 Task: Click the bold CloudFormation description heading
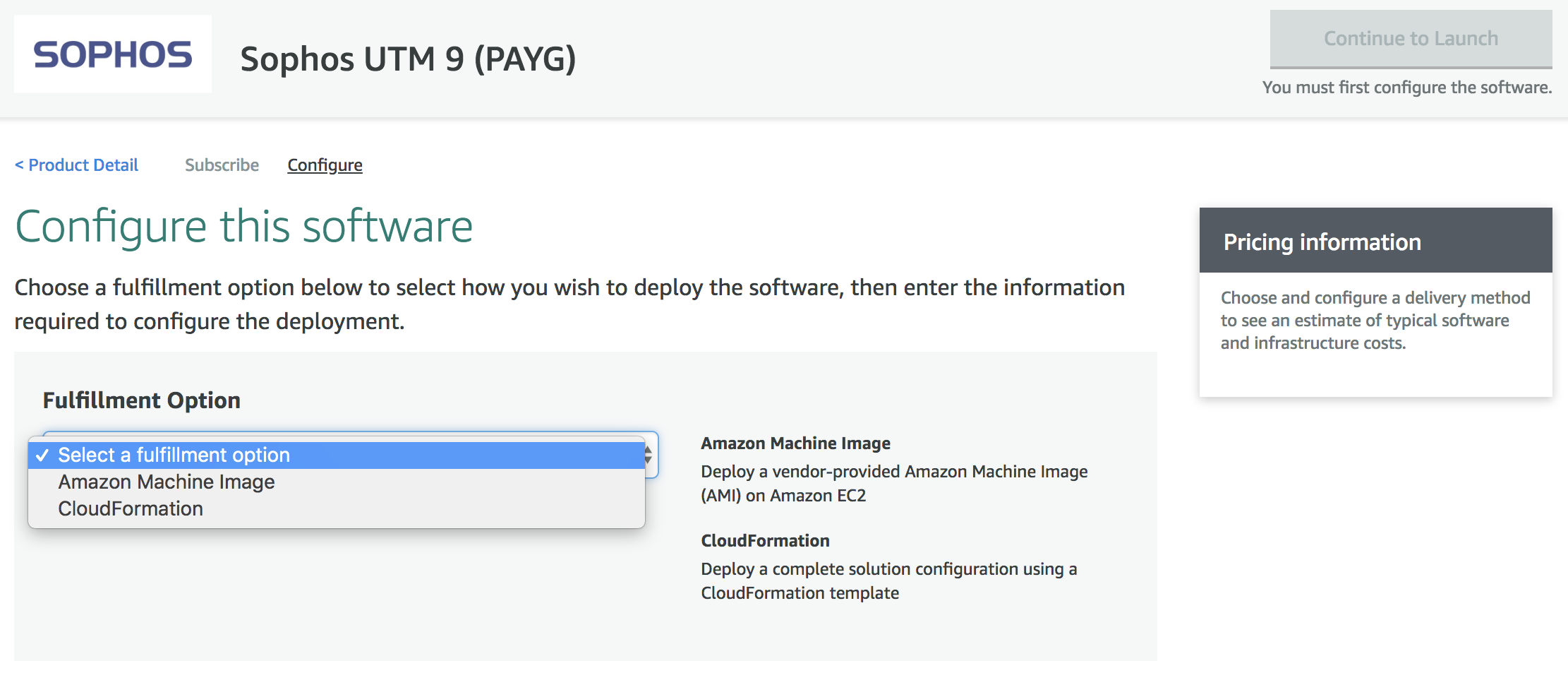(x=765, y=541)
